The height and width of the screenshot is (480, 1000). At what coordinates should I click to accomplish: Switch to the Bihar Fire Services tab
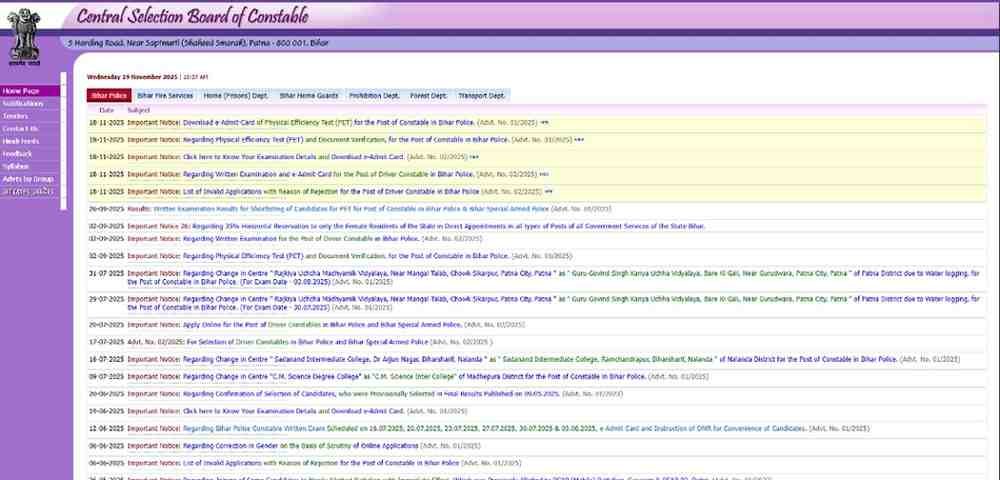click(165, 96)
